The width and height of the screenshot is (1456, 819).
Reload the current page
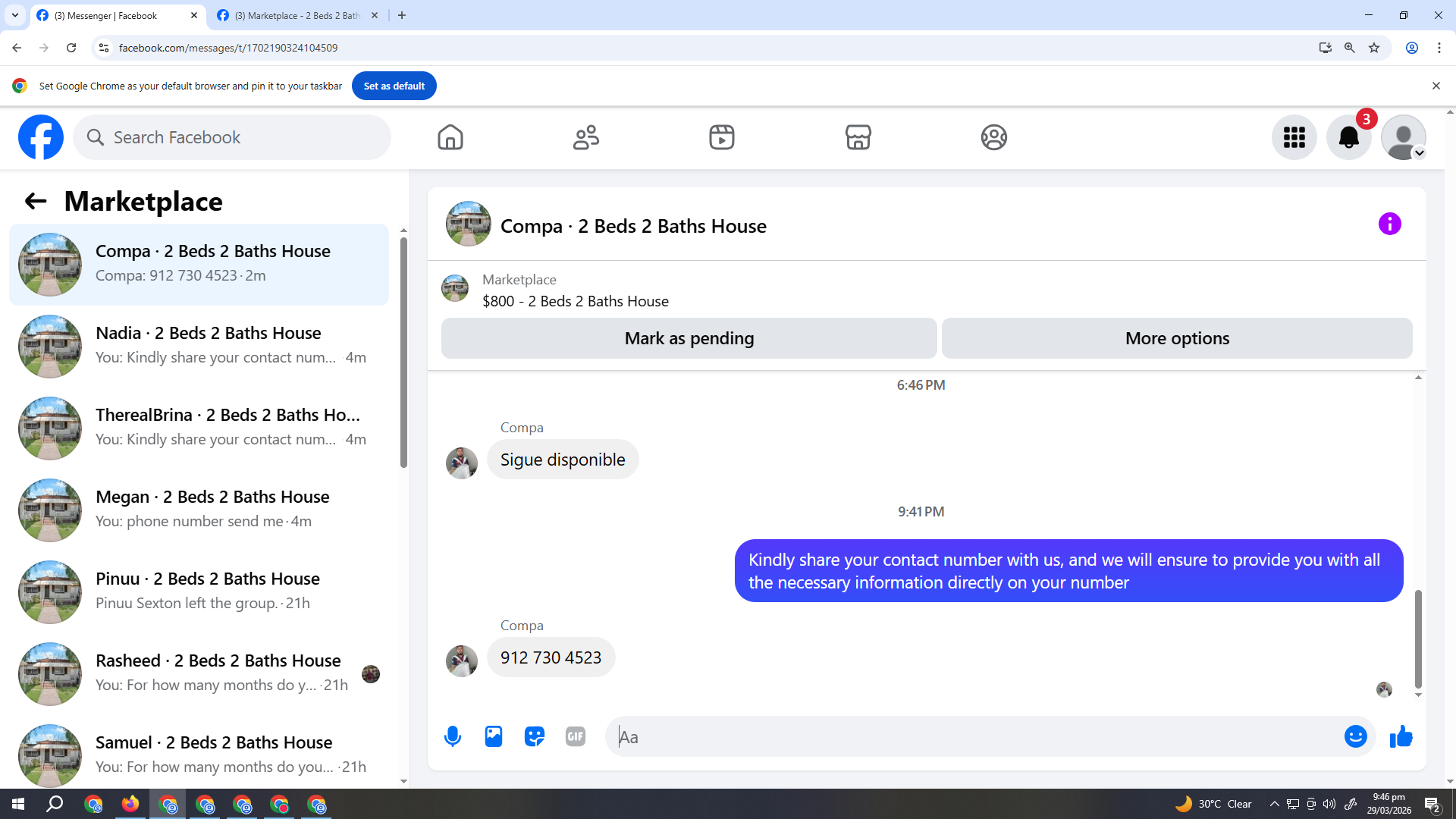click(x=71, y=48)
